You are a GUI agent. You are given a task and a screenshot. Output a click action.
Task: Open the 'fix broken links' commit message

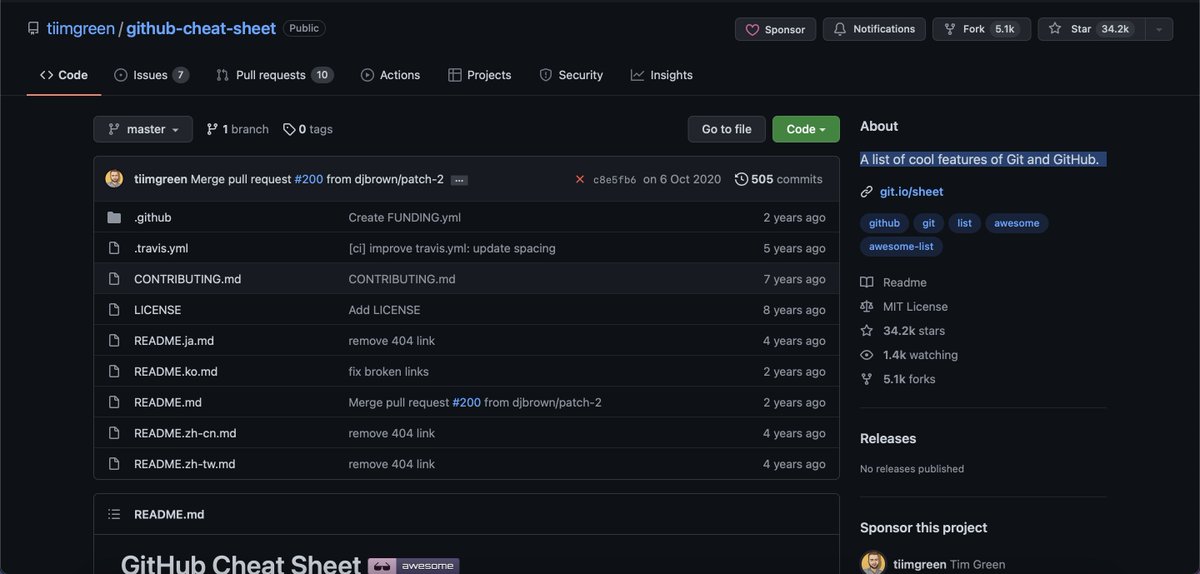click(x=388, y=371)
